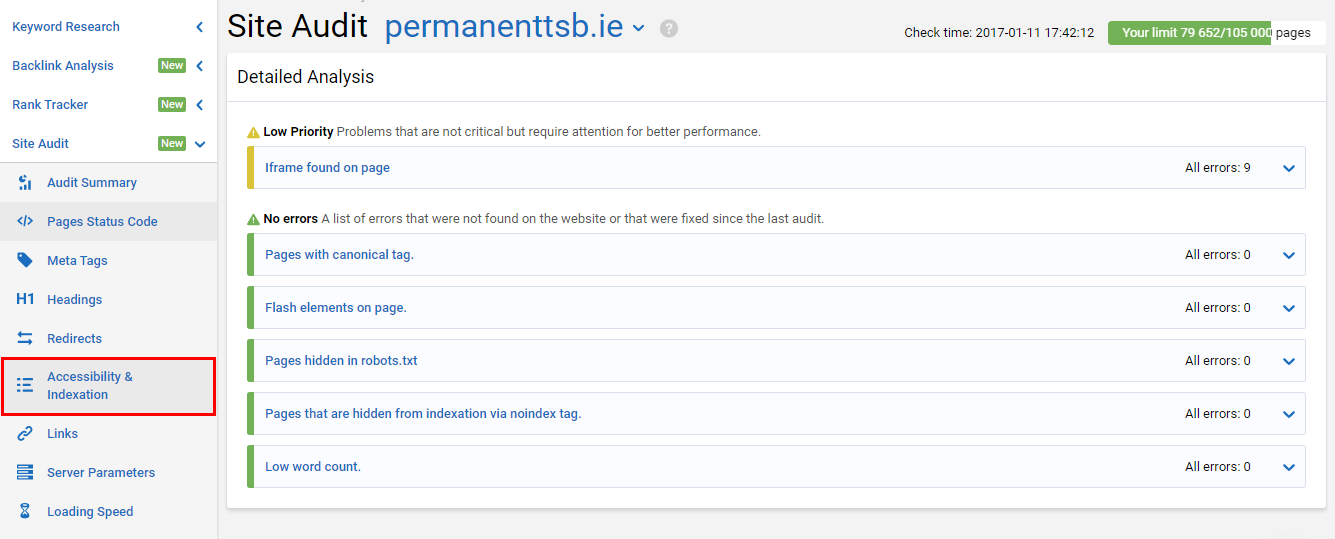The height and width of the screenshot is (539, 1335).
Task: Click the Server Parameters icon
Action: coord(25,472)
